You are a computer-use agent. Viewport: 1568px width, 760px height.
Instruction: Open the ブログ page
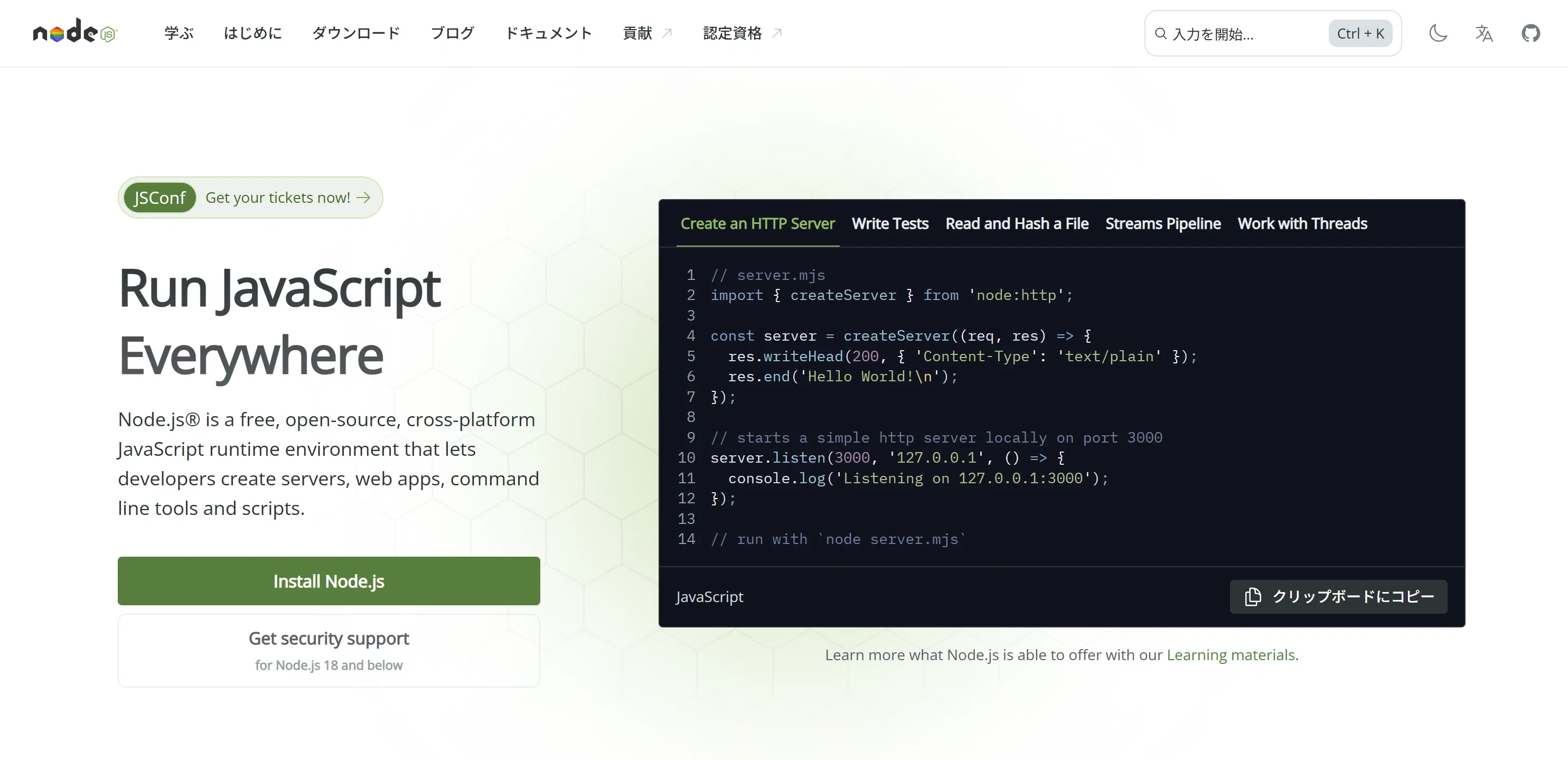(x=453, y=33)
